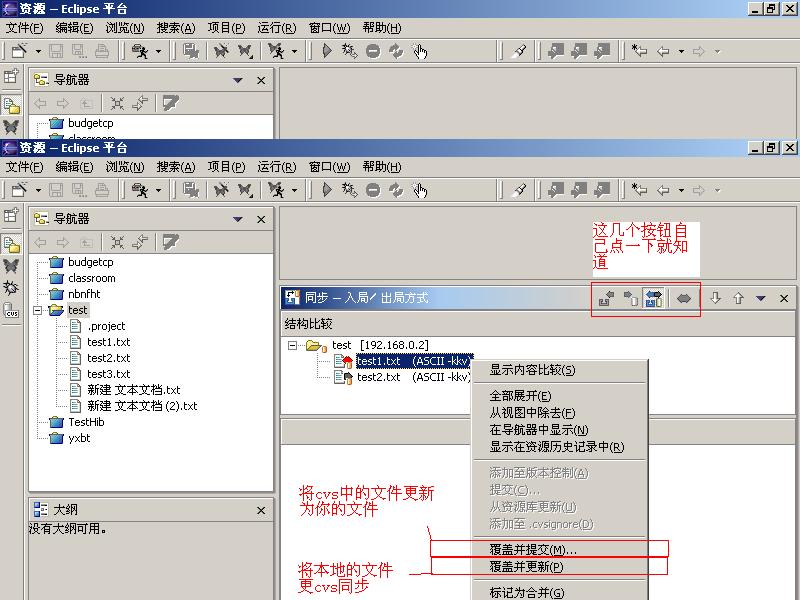Open back-history dropdown arrow in front Eclipse toolbar
Viewport: 800px width, 600px height.
(x=681, y=191)
